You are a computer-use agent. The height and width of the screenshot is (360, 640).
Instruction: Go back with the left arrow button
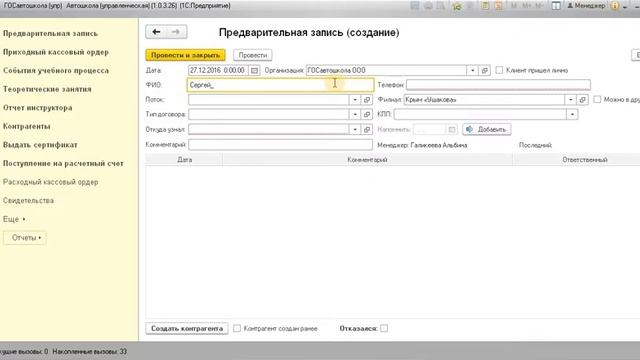[156, 32]
